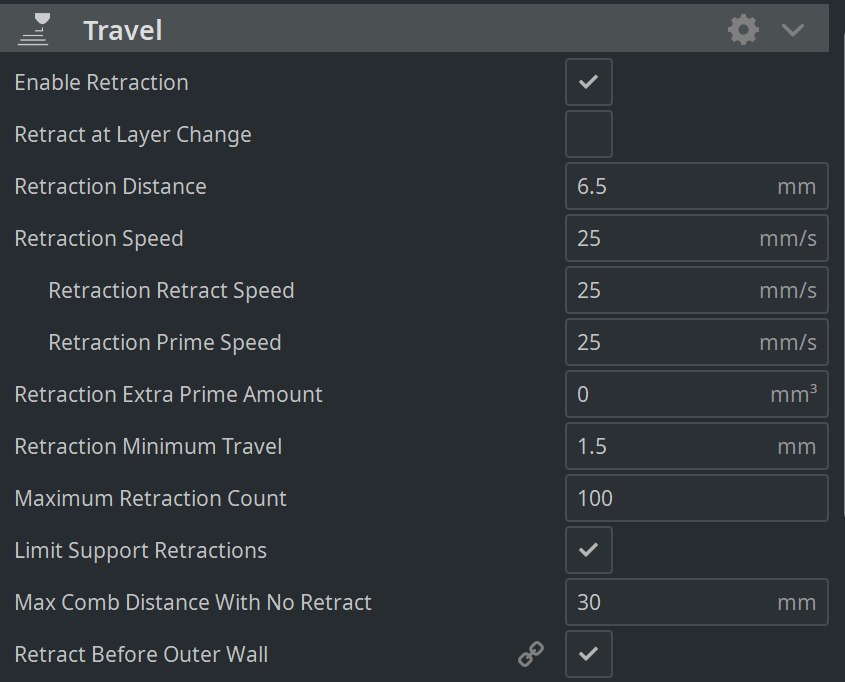Uncheck Retract Before Outer Wall
The width and height of the screenshot is (845, 682).
click(x=588, y=654)
